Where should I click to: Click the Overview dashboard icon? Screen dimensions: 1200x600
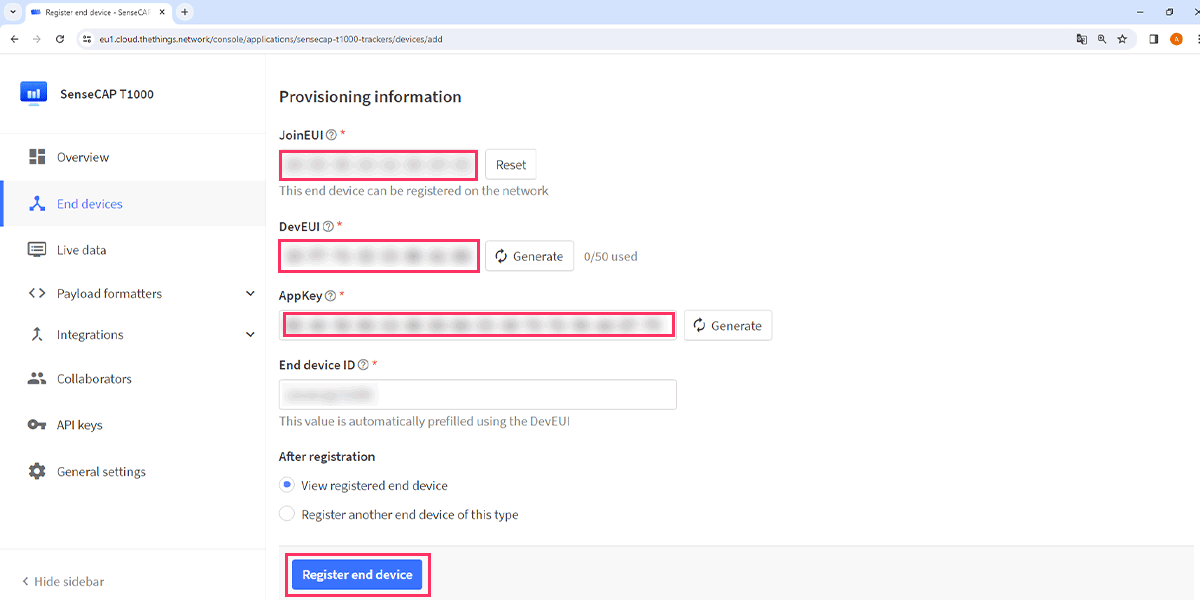pos(37,157)
